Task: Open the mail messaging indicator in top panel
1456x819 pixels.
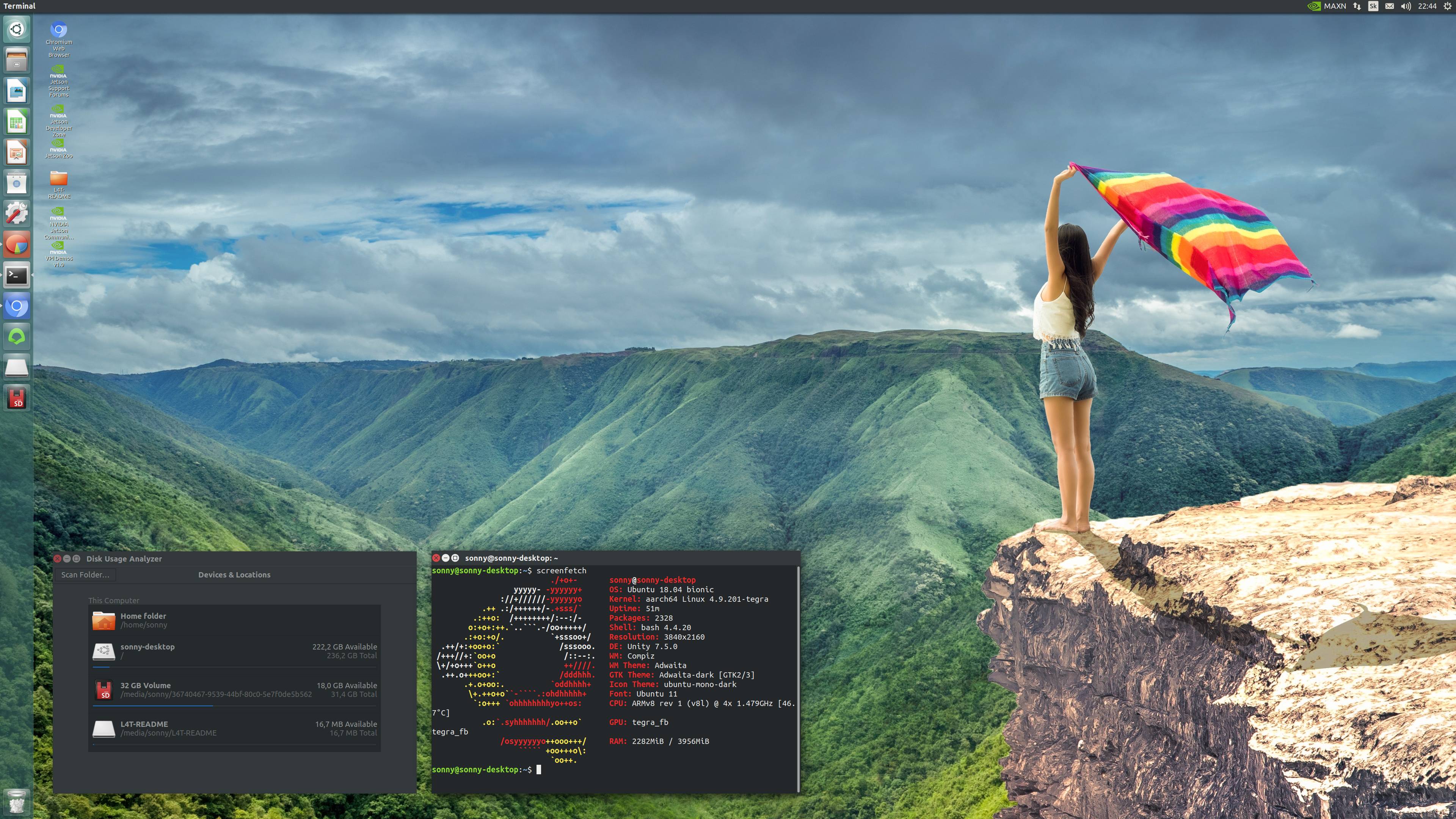Action: pyautogui.click(x=1389, y=6)
